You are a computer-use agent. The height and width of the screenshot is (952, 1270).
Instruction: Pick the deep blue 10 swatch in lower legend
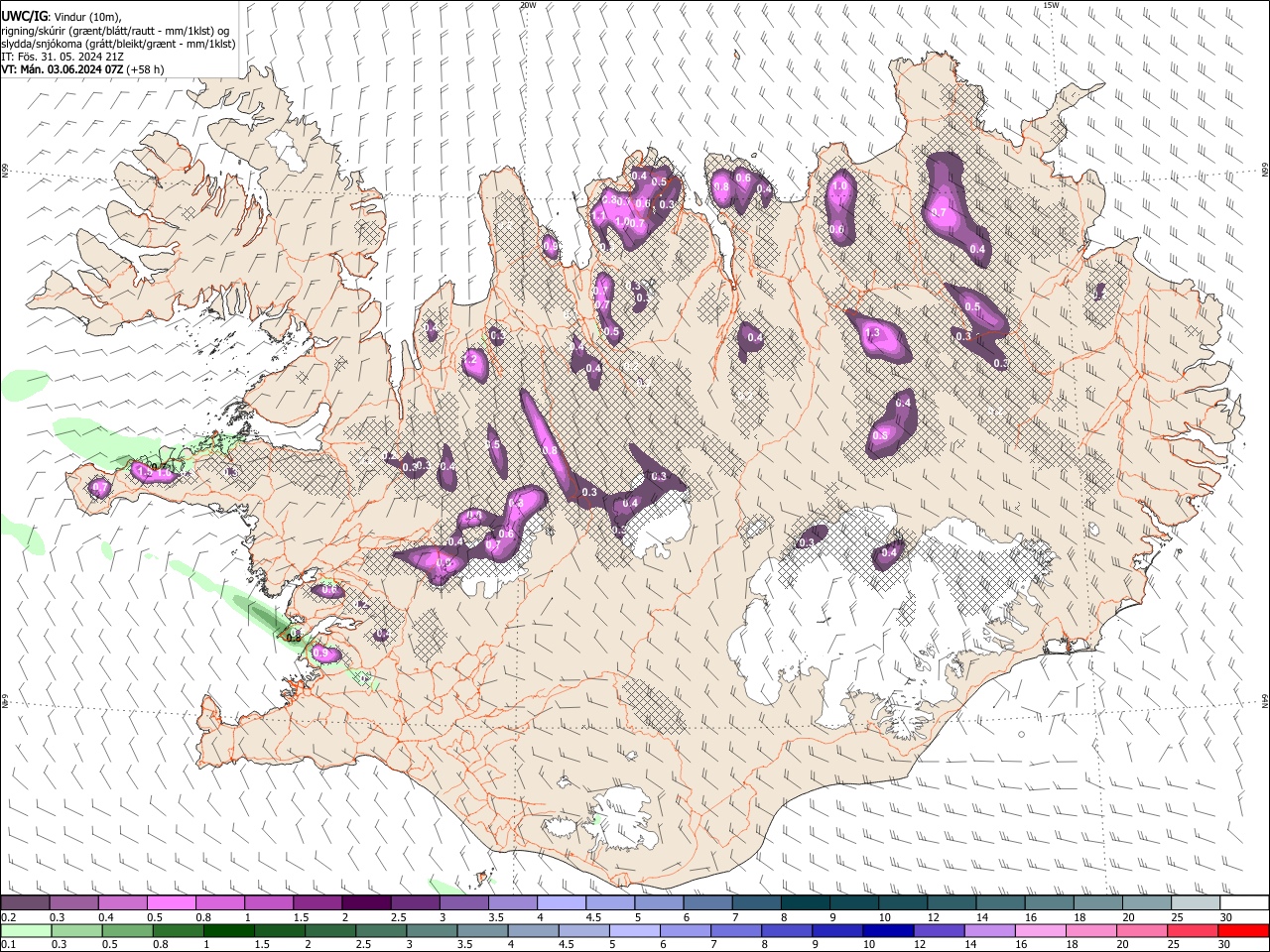pyautogui.click(x=886, y=930)
